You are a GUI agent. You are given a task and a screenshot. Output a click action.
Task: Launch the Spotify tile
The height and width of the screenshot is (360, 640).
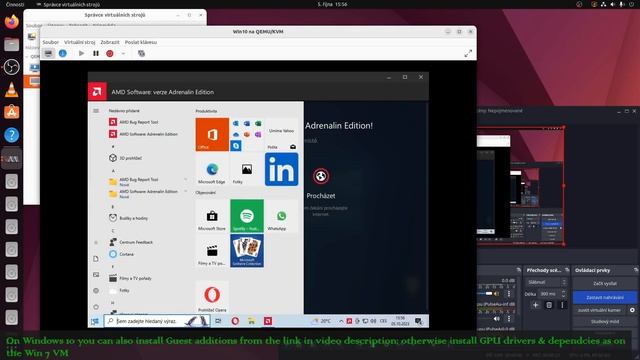247,216
